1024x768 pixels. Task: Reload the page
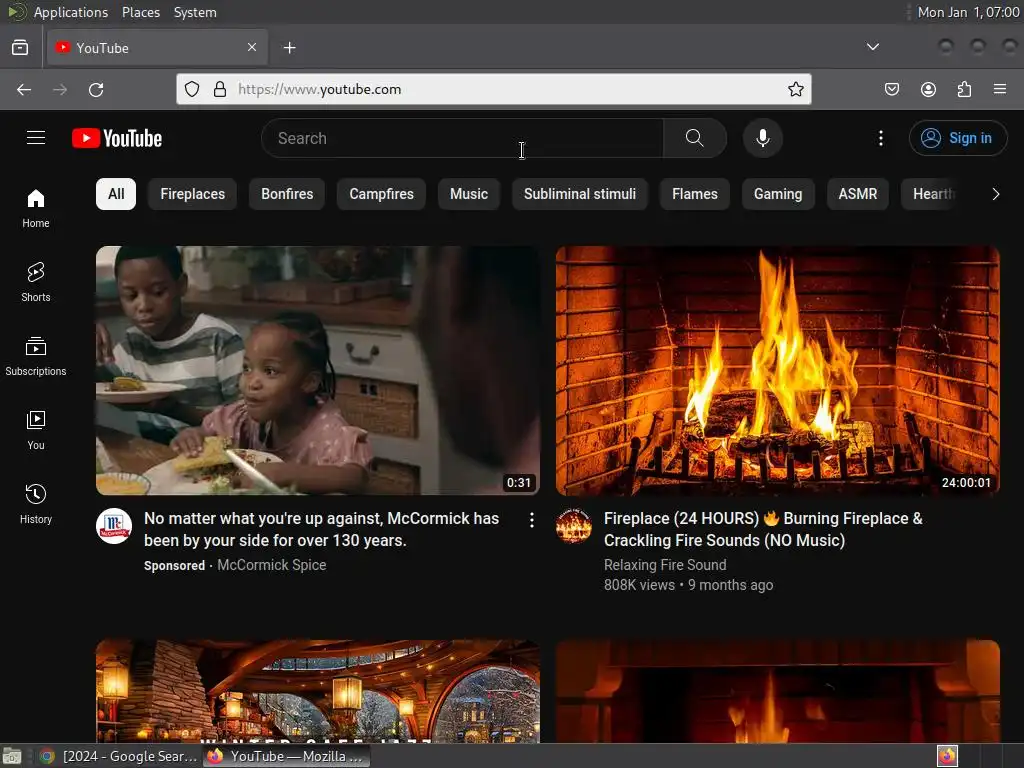96,89
